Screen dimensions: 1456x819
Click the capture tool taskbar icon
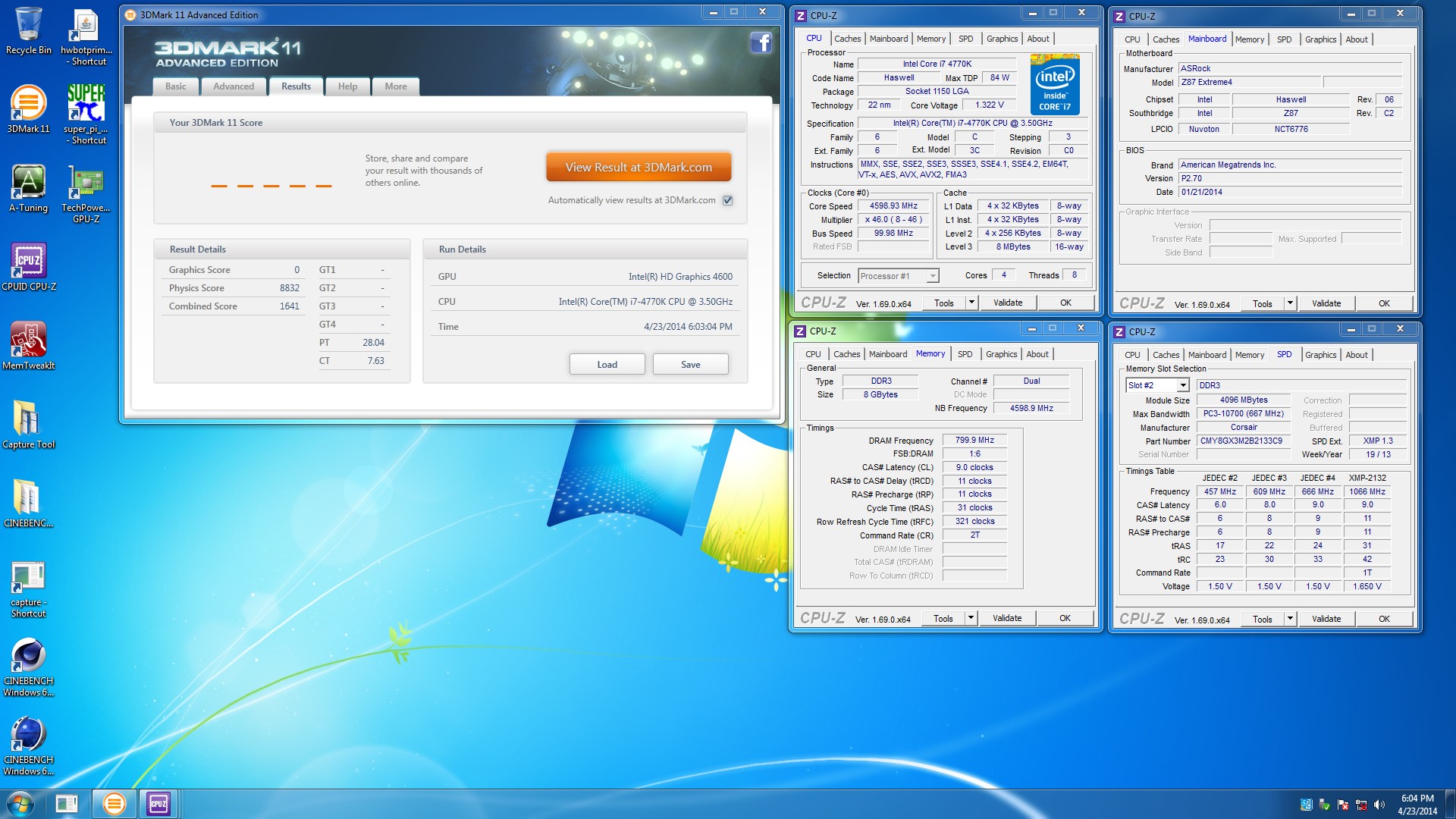point(67,804)
